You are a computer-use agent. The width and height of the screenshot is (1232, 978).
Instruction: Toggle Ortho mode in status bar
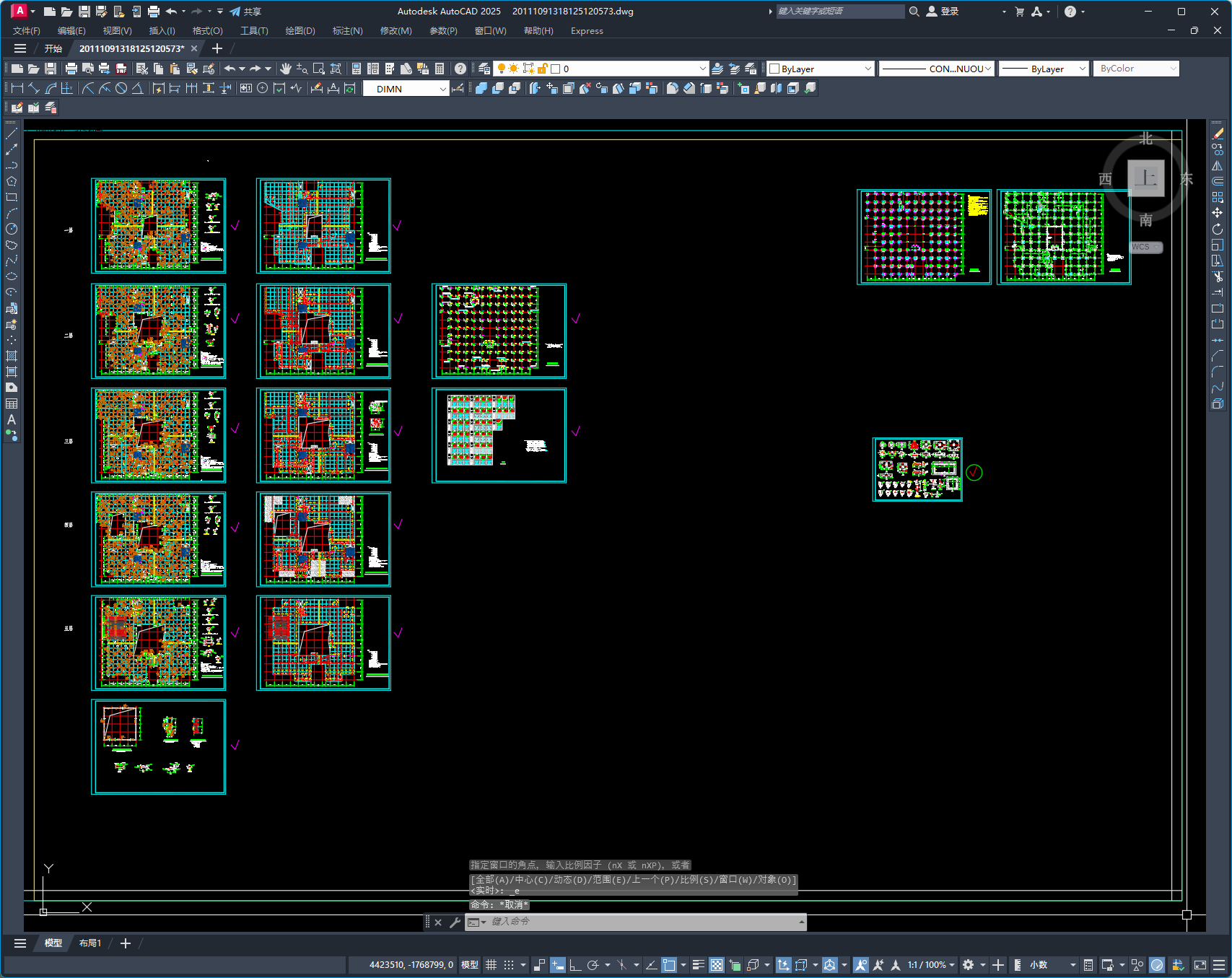pos(575,965)
